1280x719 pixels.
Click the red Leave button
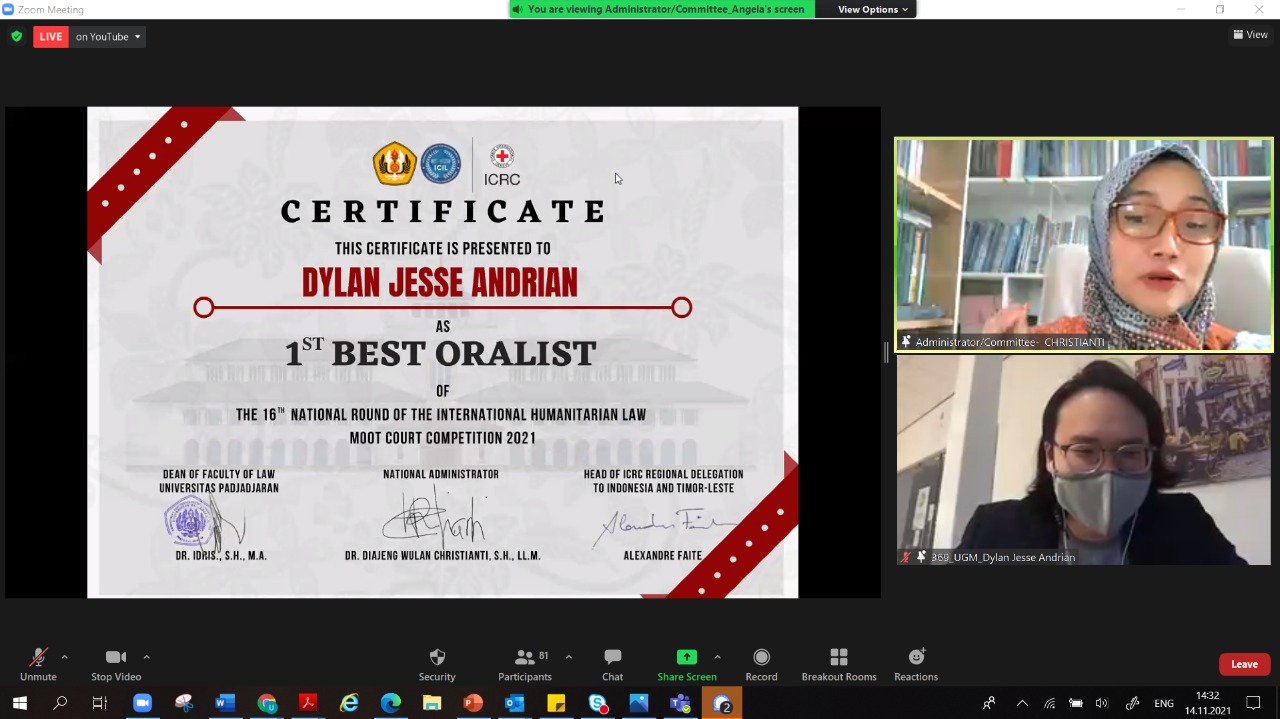[x=1244, y=664]
